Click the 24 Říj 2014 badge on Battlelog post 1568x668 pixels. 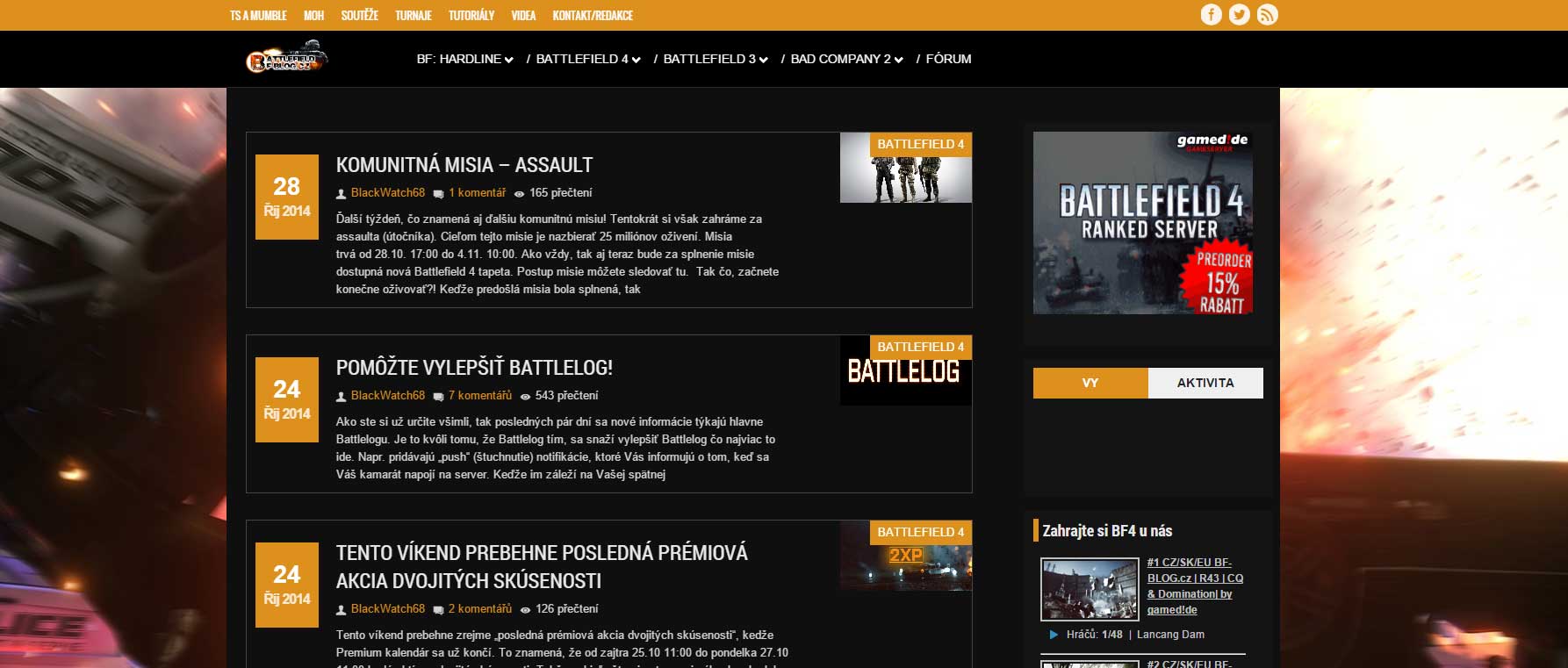click(x=286, y=400)
